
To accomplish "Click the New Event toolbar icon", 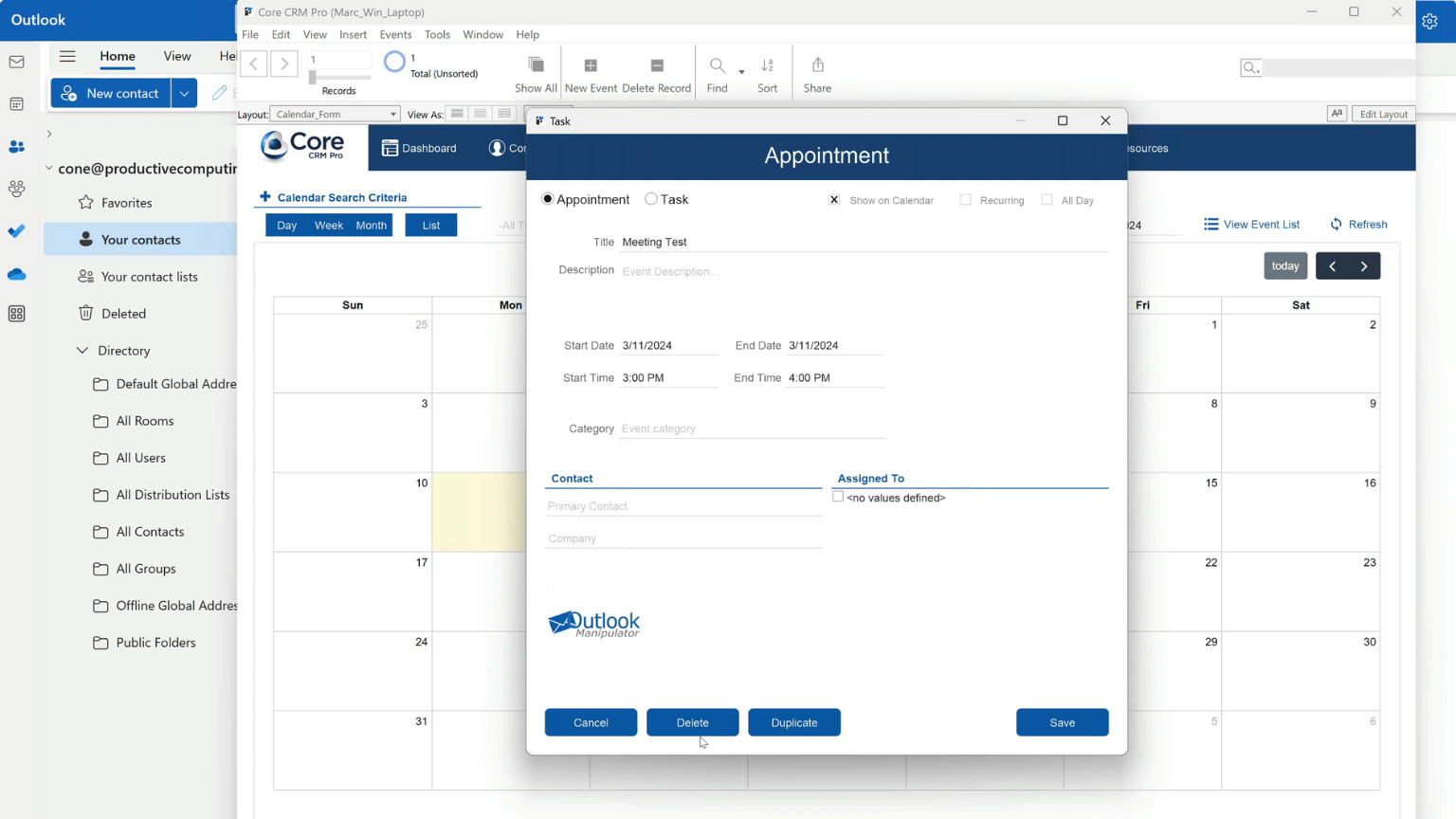I will point(591,66).
